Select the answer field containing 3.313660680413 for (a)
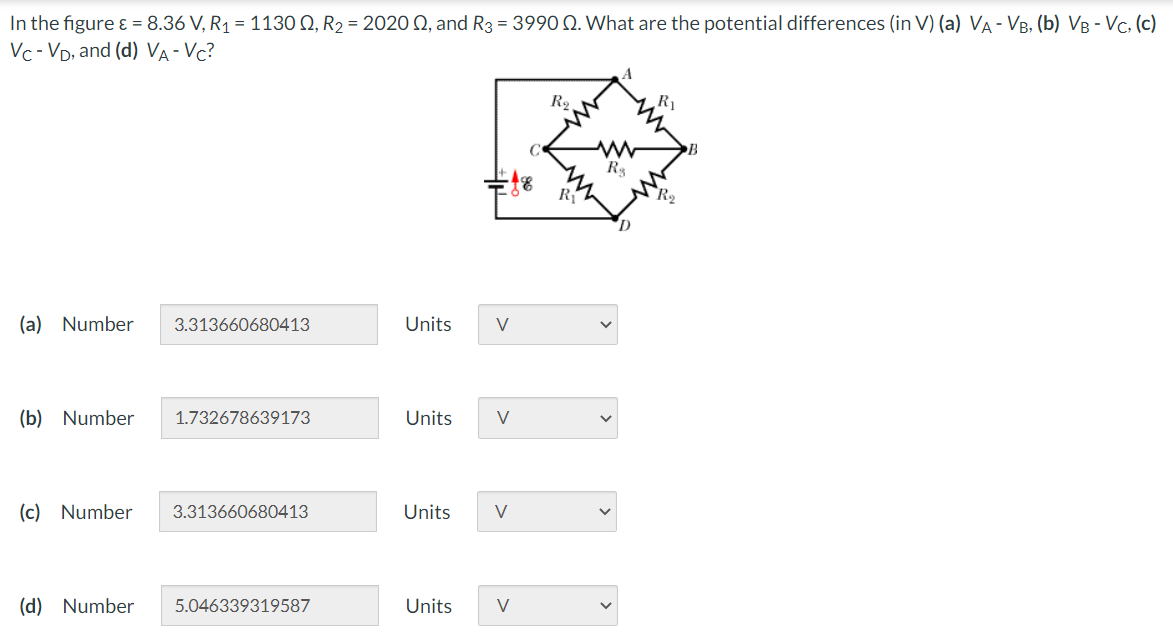Image resolution: width=1173 pixels, height=632 pixels. [x=269, y=324]
